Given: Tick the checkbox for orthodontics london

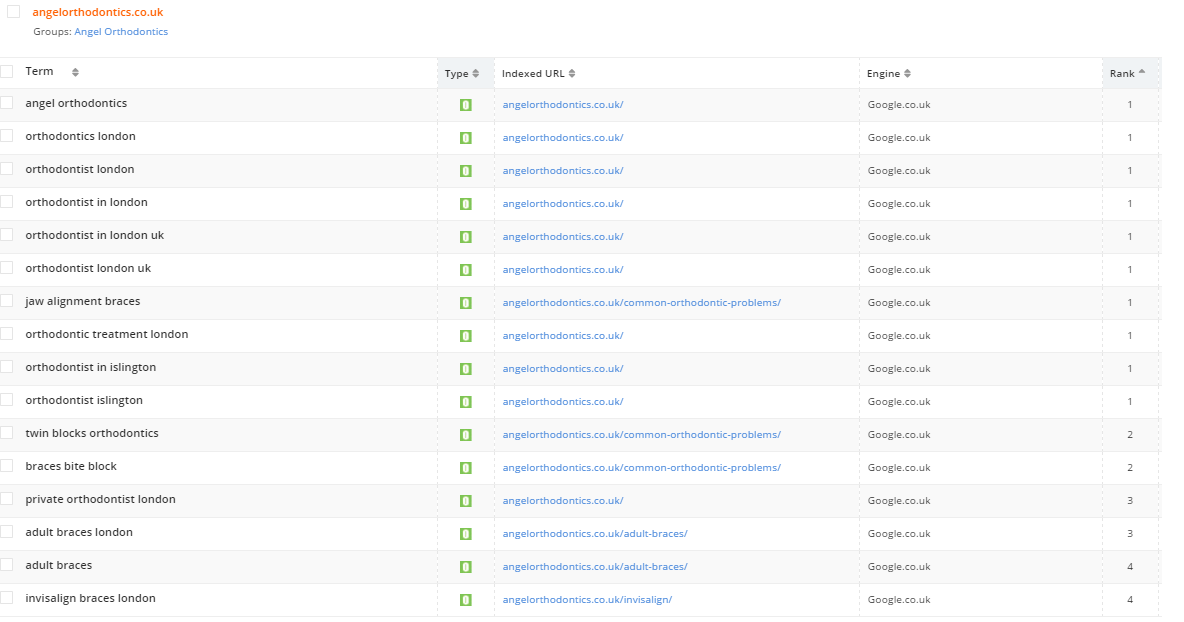Looking at the screenshot, I should pyautogui.click(x=7, y=136).
